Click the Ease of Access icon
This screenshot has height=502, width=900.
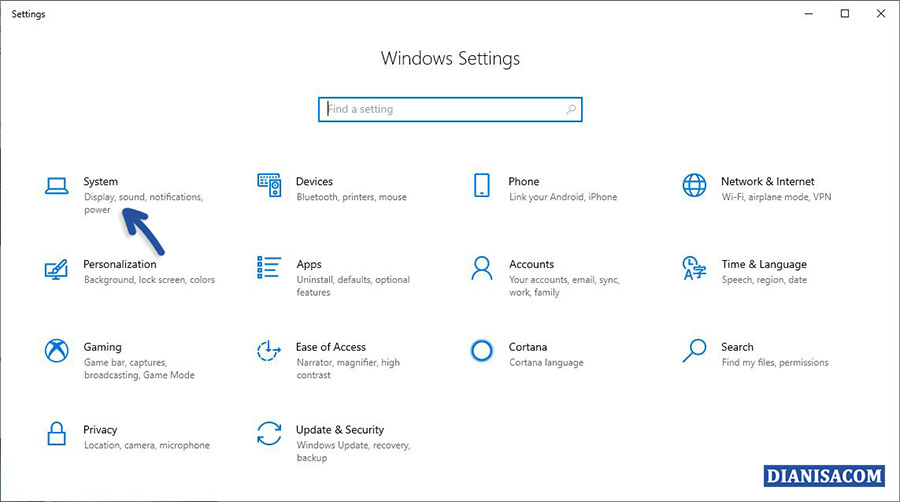click(269, 351)
